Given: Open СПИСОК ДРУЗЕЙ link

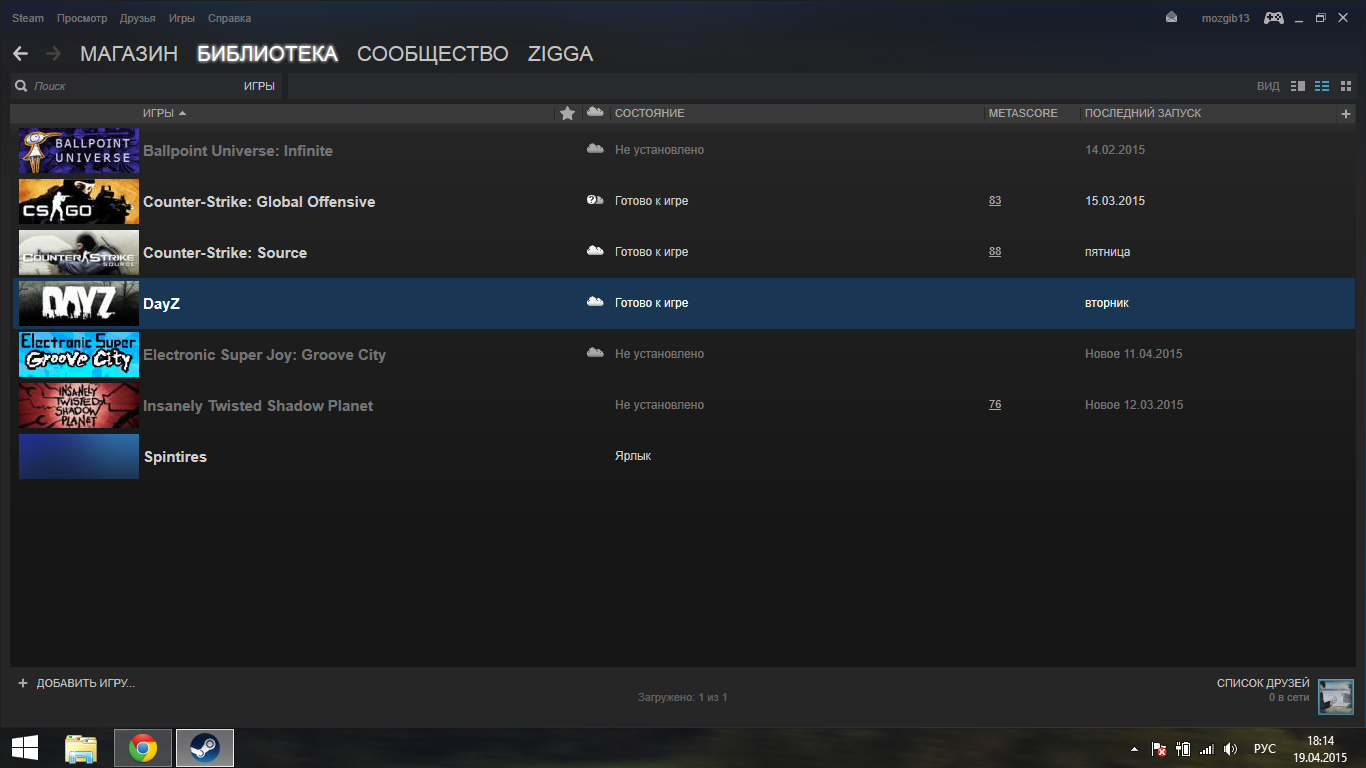Looking at the screenshot, I should (x=1263, y=683).
